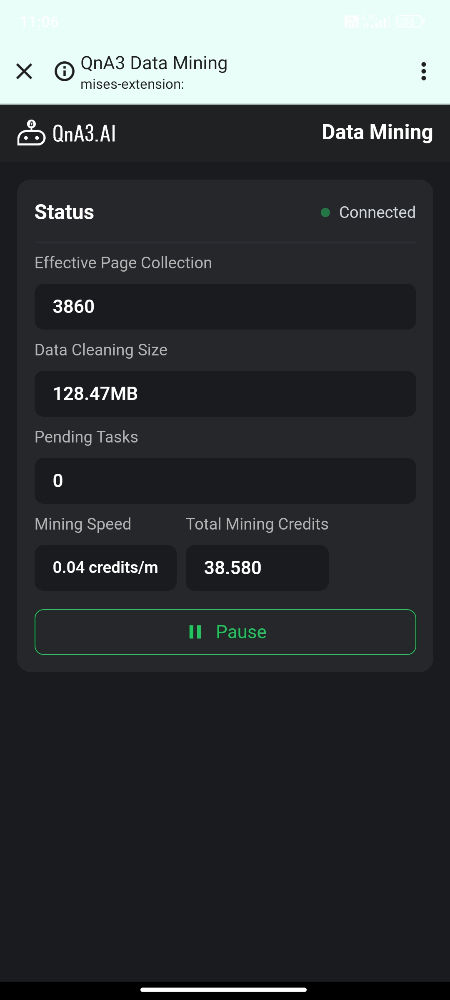
Task: Click the QnA3.AI brand name text
Action: tap(84, 134)
